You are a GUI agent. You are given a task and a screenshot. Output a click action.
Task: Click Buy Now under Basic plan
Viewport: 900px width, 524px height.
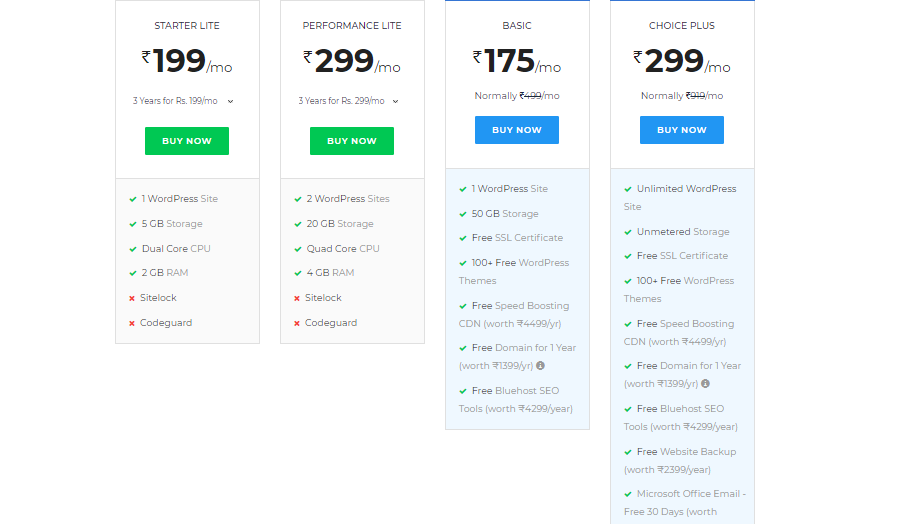[x=517, y=130]
